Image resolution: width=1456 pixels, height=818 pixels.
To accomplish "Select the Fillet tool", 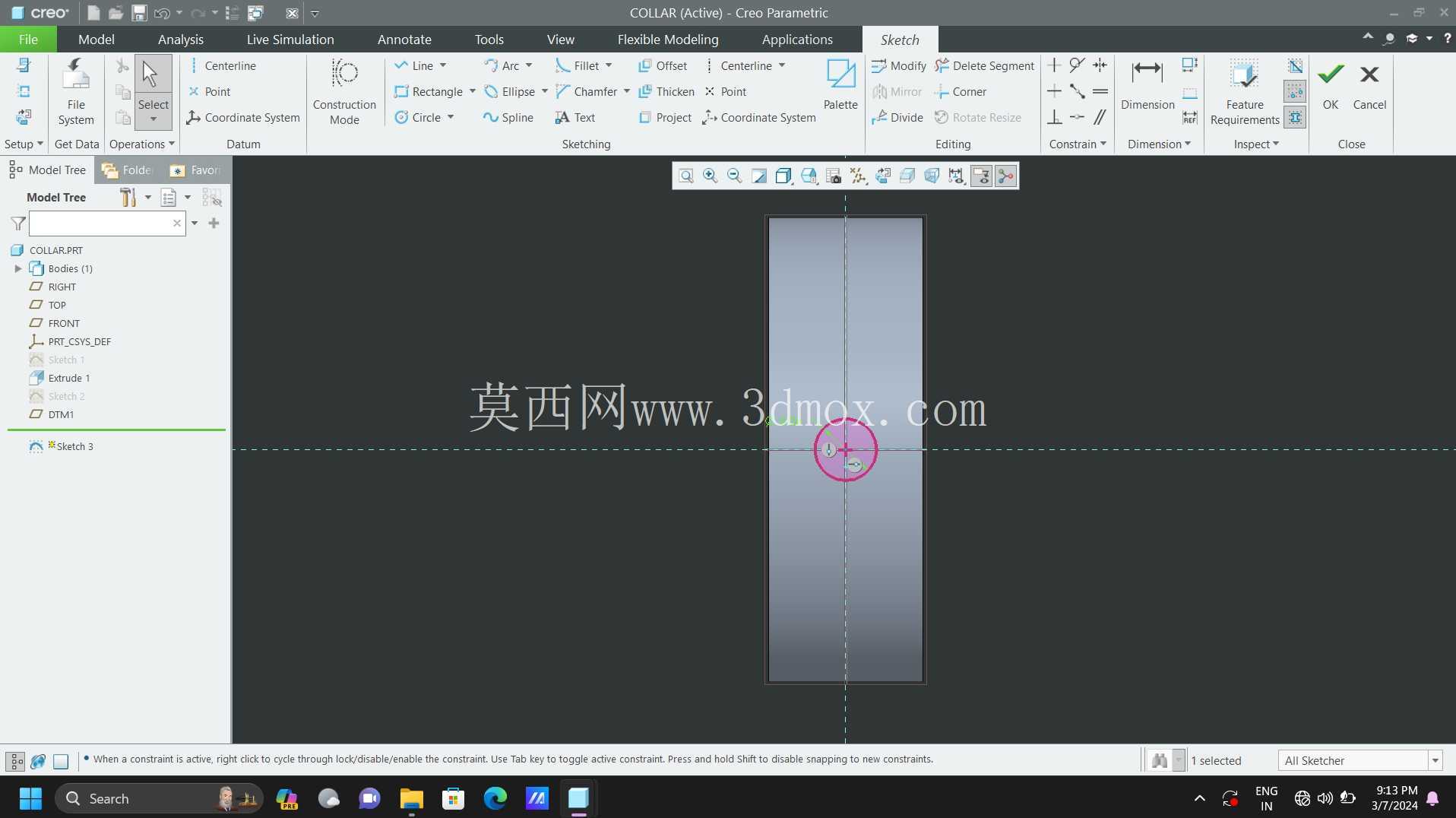I will (x=578, y=66).
